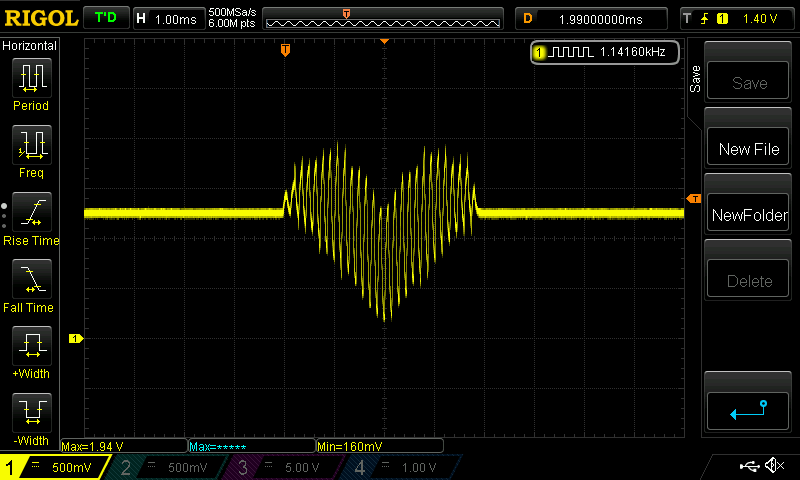The width and height of the screenshot is (800, 480).
Task: Click the back return arrow button
Action: [748, 410]
